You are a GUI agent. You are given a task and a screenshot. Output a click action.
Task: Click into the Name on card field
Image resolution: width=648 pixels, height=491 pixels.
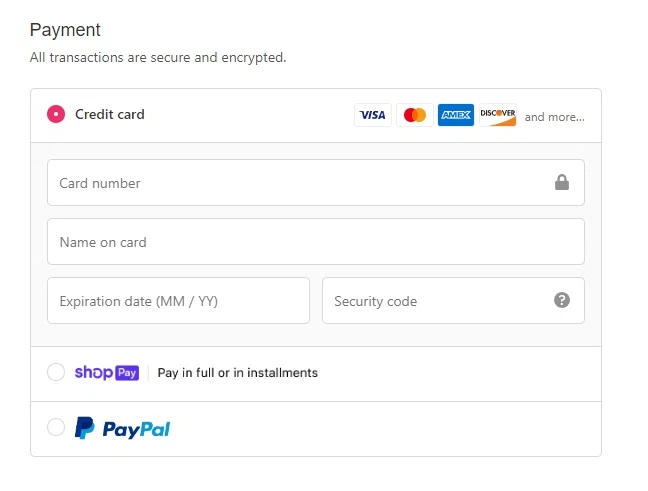[x=315, y=242]
